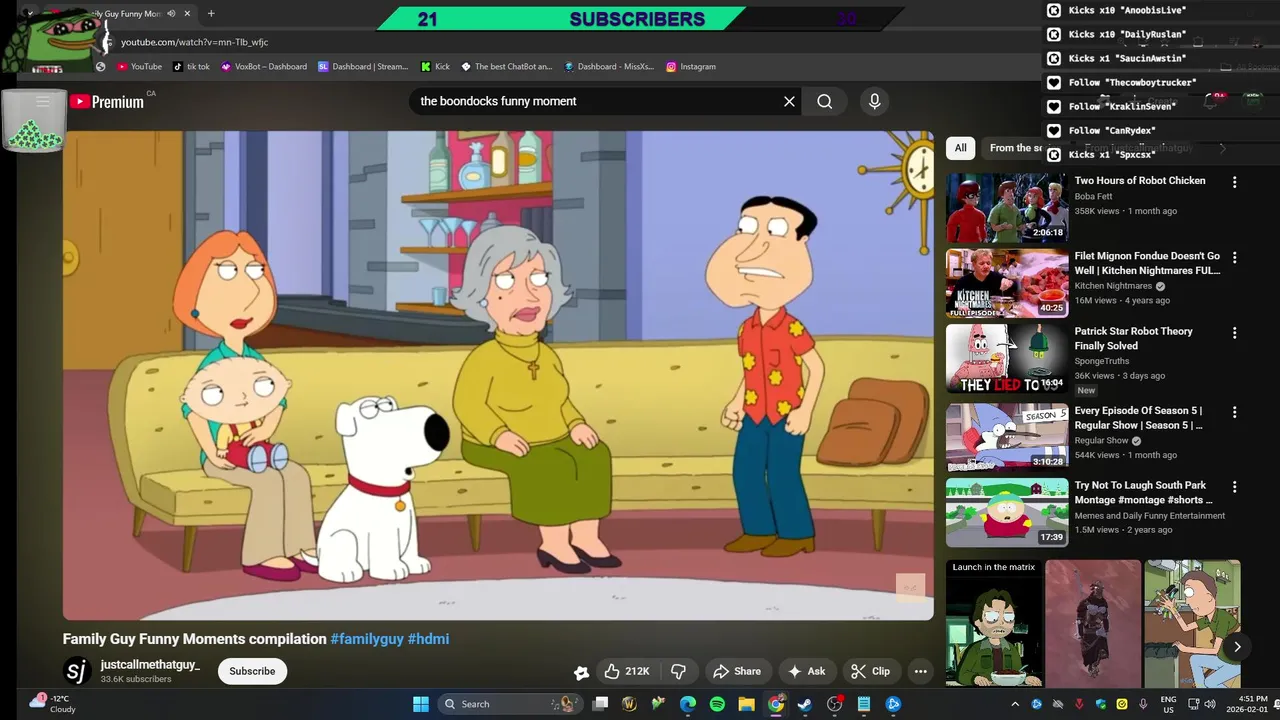Click the #hdmi hashtag
This screenshot has width=1280, height=720.
pyautogui.click(x=428, y=639)
